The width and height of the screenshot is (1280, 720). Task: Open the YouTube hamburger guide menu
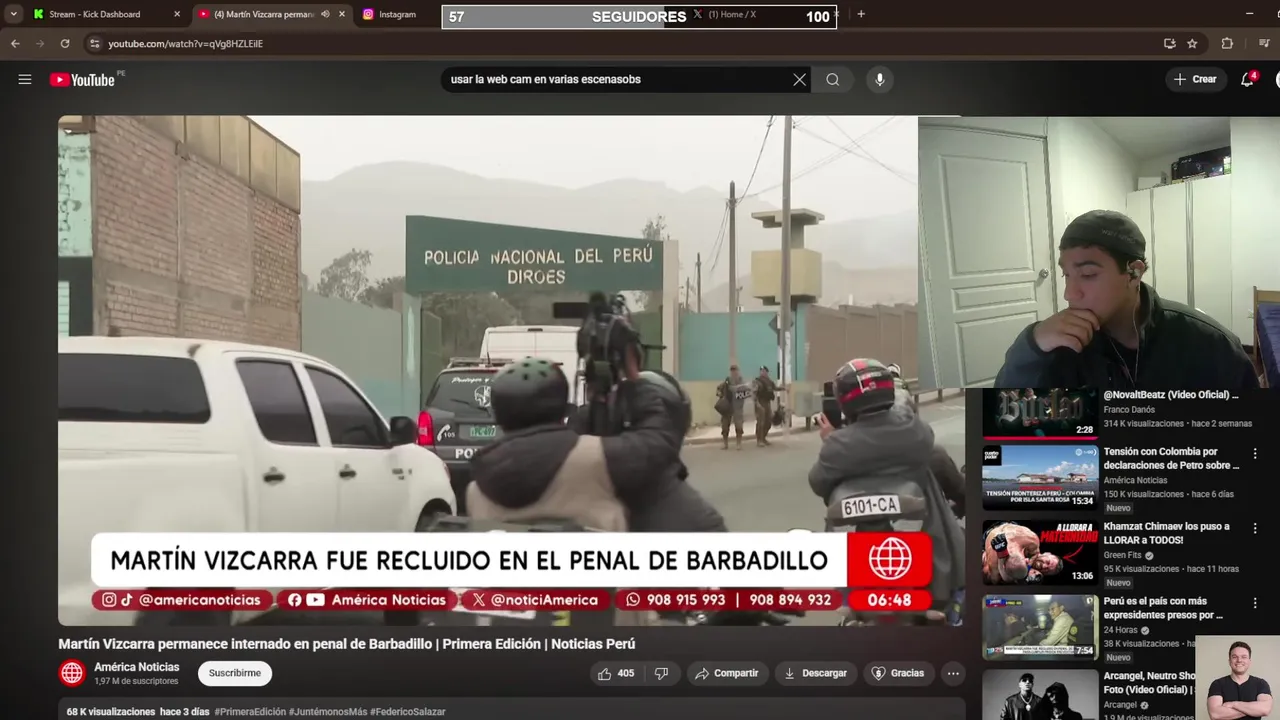click(x=25, y=79)
